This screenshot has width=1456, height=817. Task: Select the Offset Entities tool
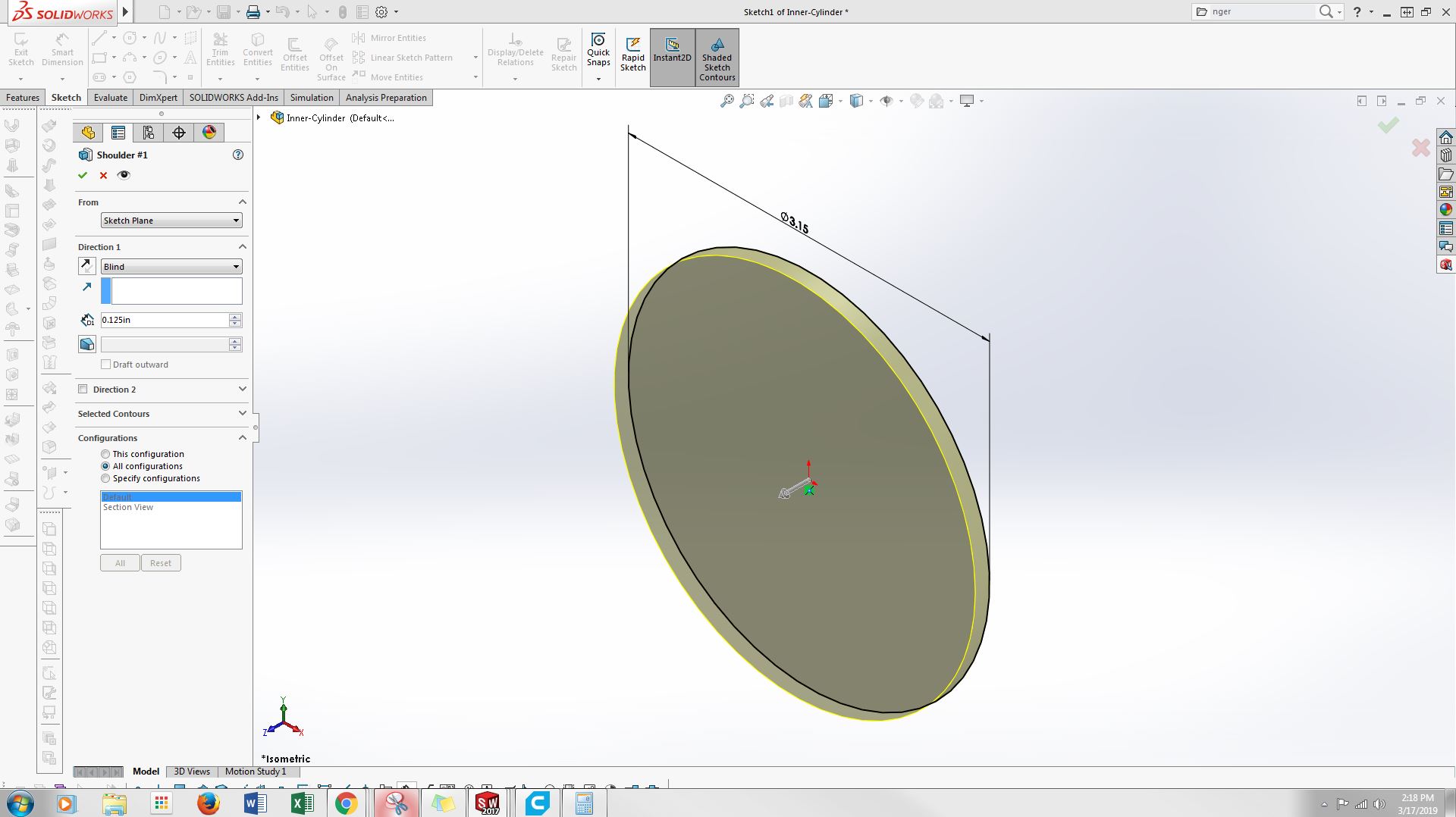click(295, 54)
